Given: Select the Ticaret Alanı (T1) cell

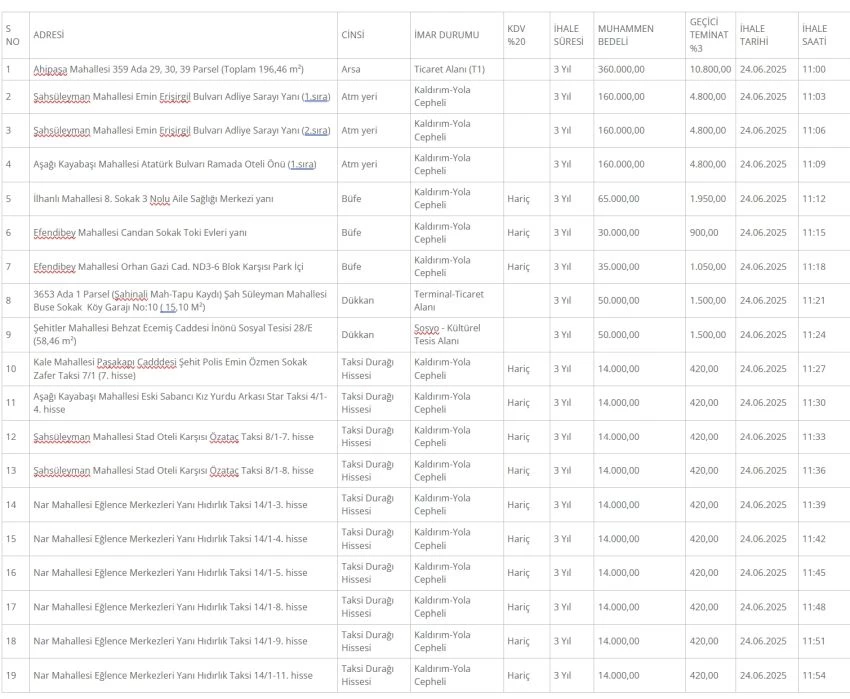Looking at the screenshot, I should coord(449,69).
